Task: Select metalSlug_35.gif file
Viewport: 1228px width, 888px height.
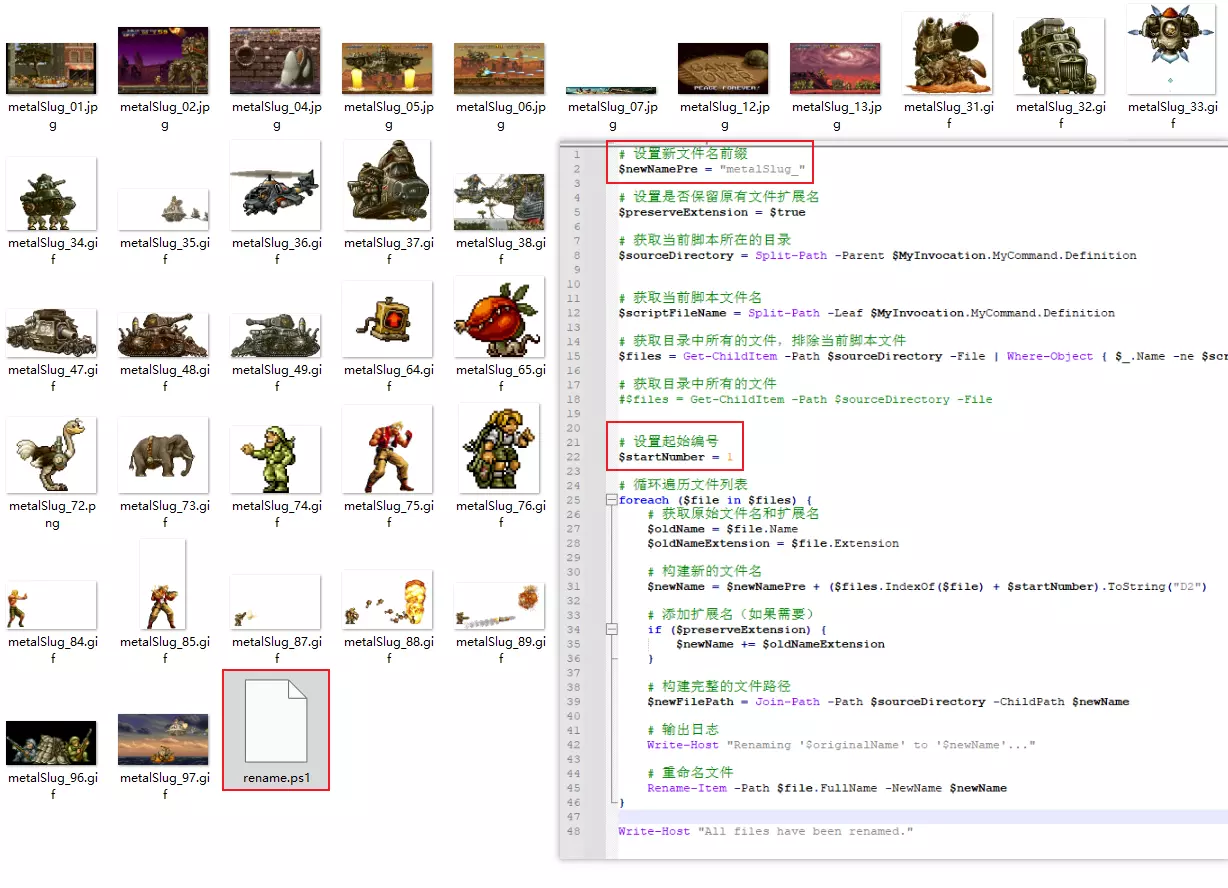Action: [163, 210]
